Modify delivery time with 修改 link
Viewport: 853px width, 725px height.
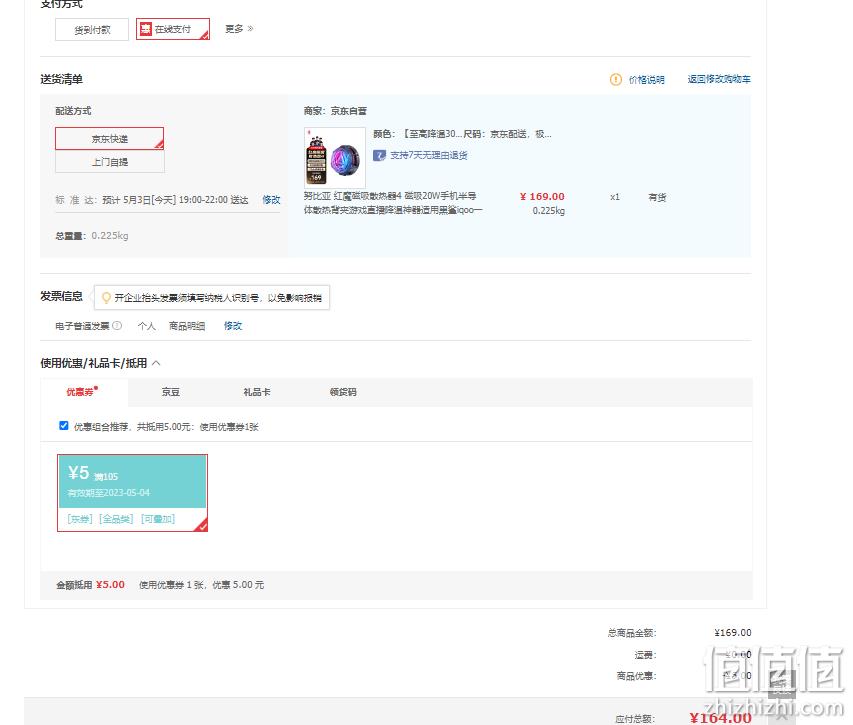tap(271, 200)
